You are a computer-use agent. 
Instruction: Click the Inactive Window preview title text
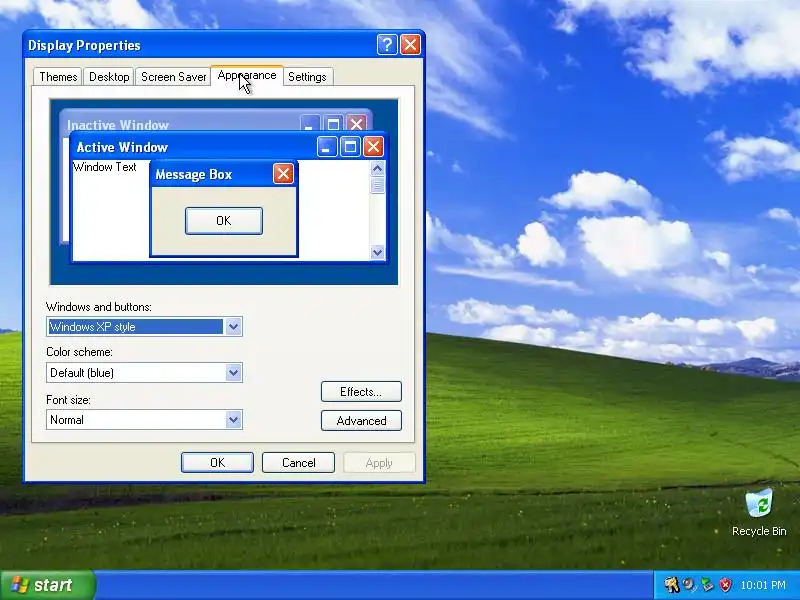pyautogui.click(x=118, y=126)
